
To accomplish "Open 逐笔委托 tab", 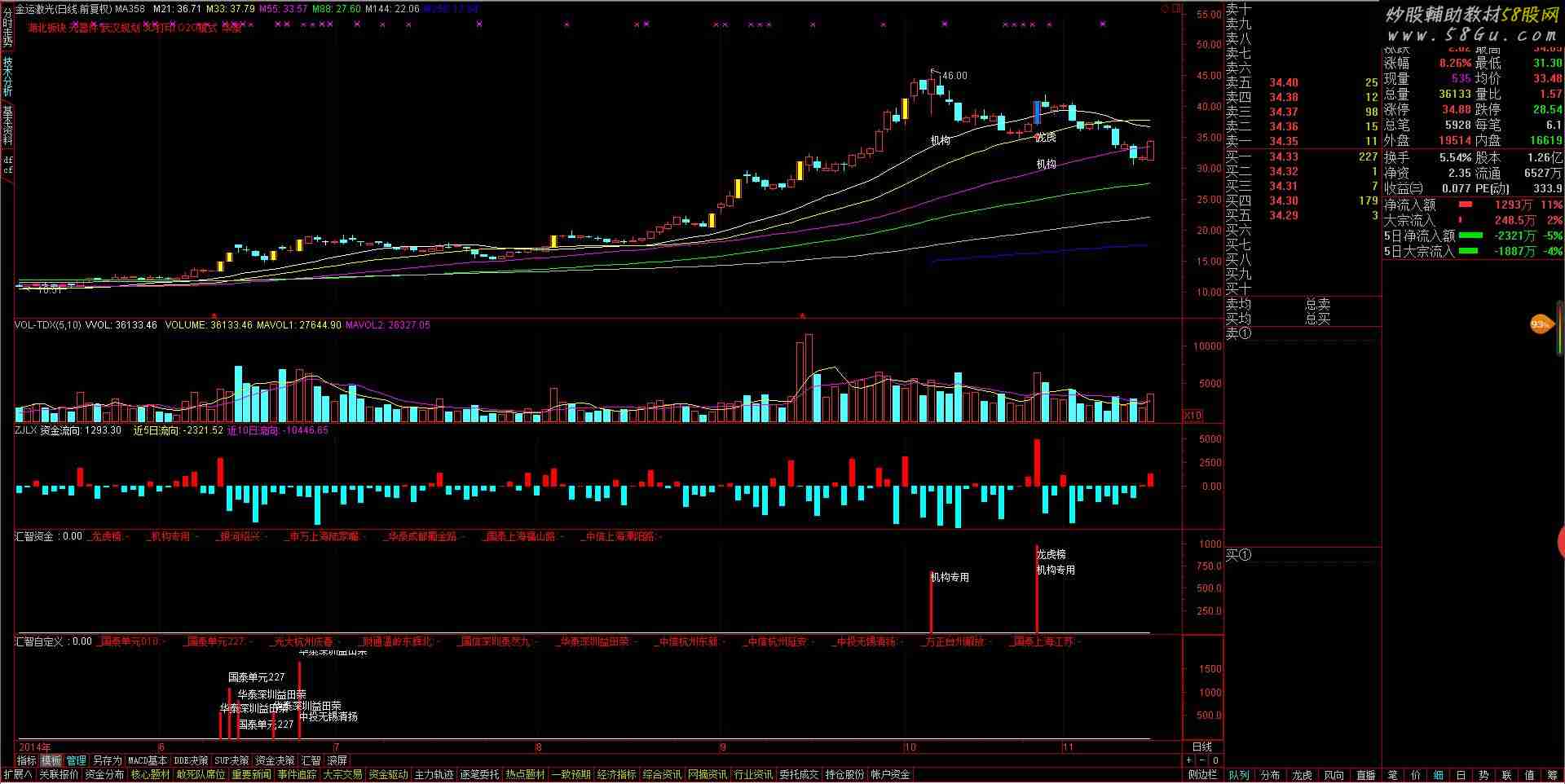I will [479, 774].
